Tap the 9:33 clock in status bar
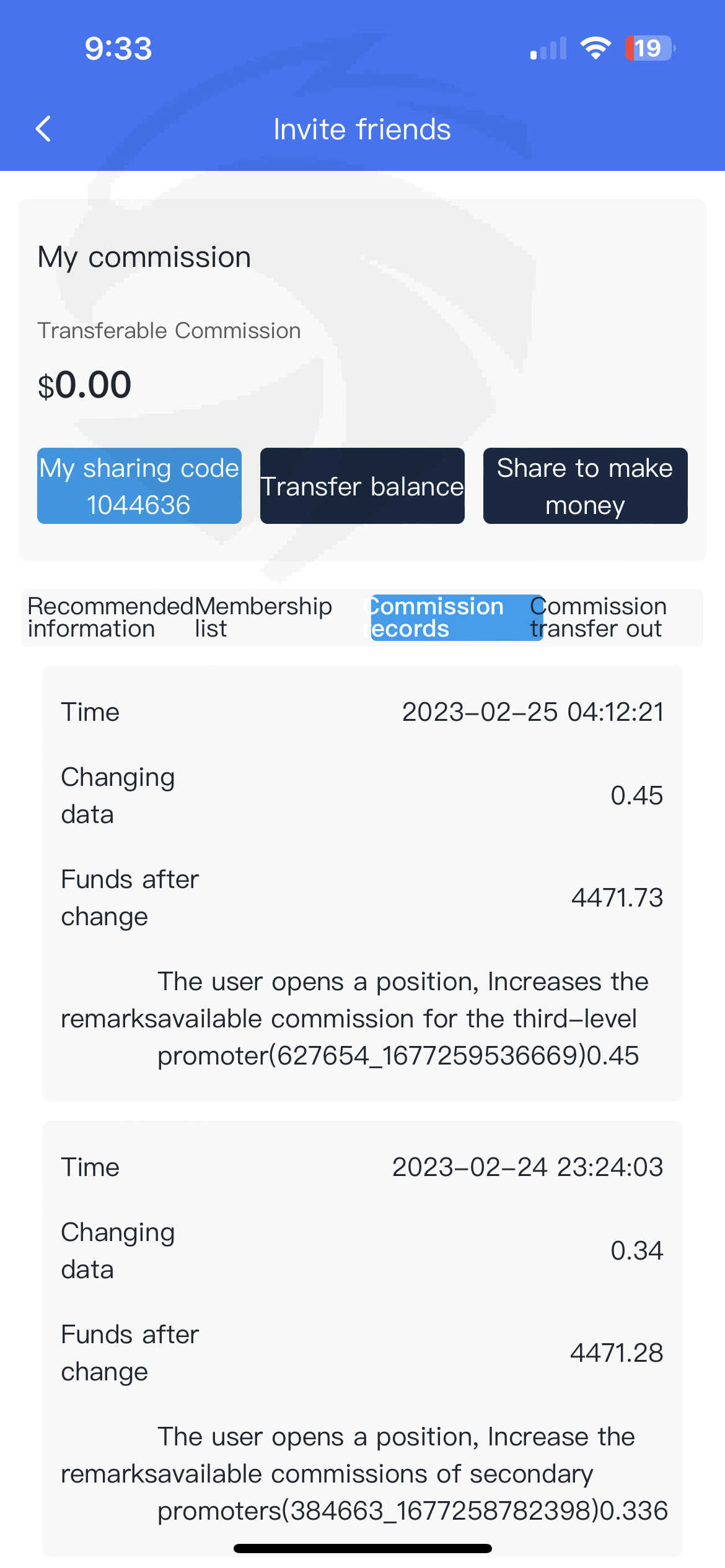This screenshot has height=1568, width=725. click(x=118, y=49)
